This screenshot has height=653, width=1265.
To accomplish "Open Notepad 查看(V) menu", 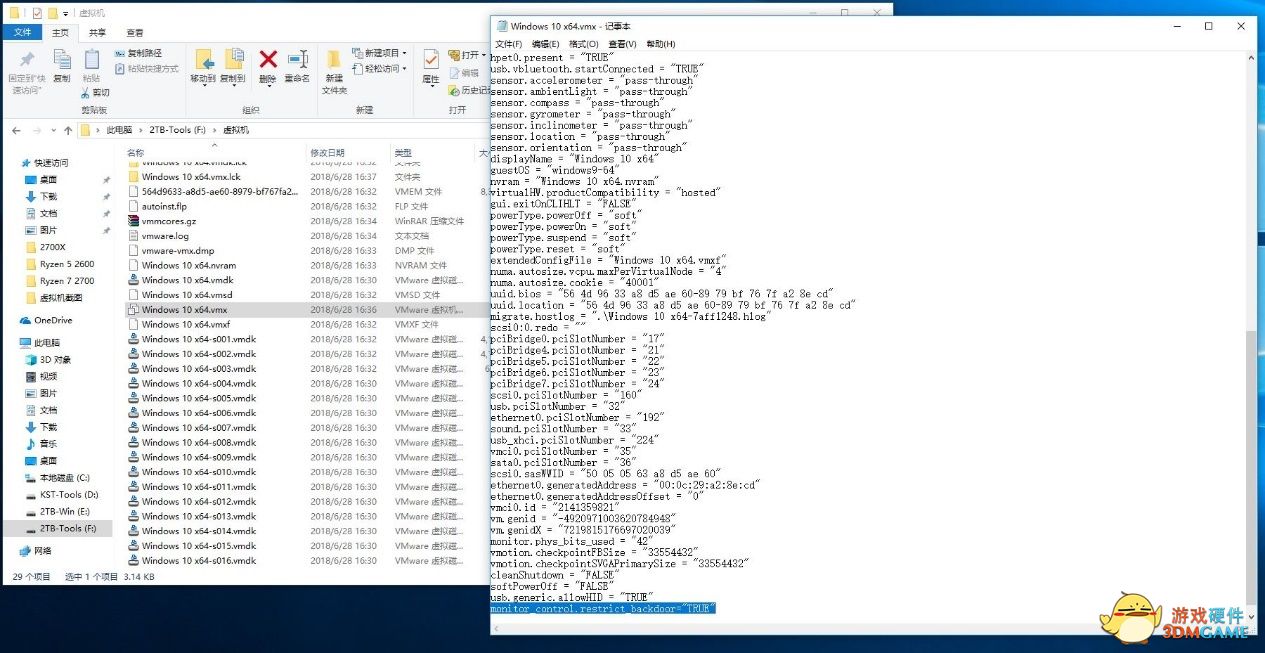I will click(622, 44).
